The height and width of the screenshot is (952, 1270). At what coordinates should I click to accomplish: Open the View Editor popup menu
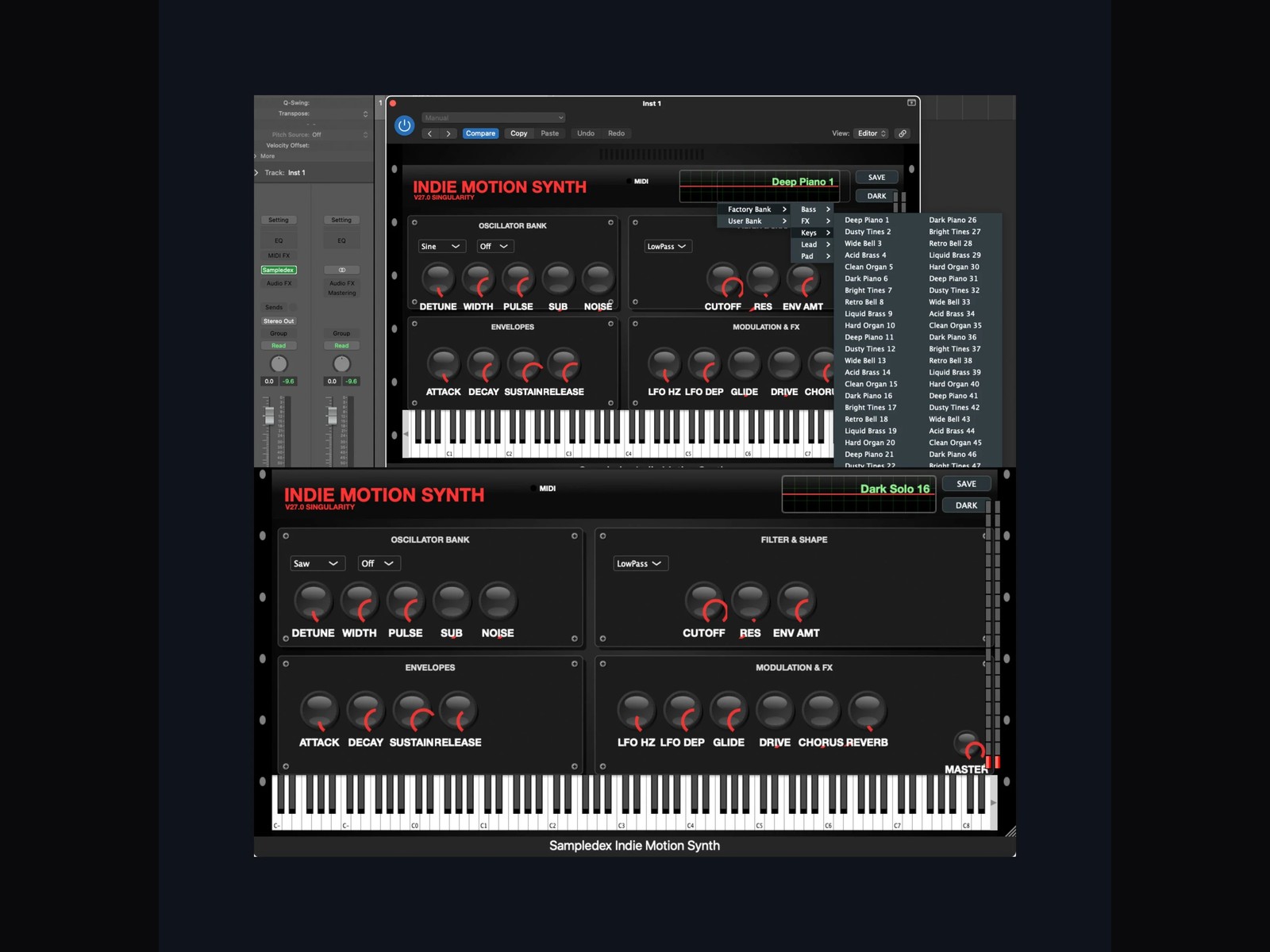pos(872,133)
